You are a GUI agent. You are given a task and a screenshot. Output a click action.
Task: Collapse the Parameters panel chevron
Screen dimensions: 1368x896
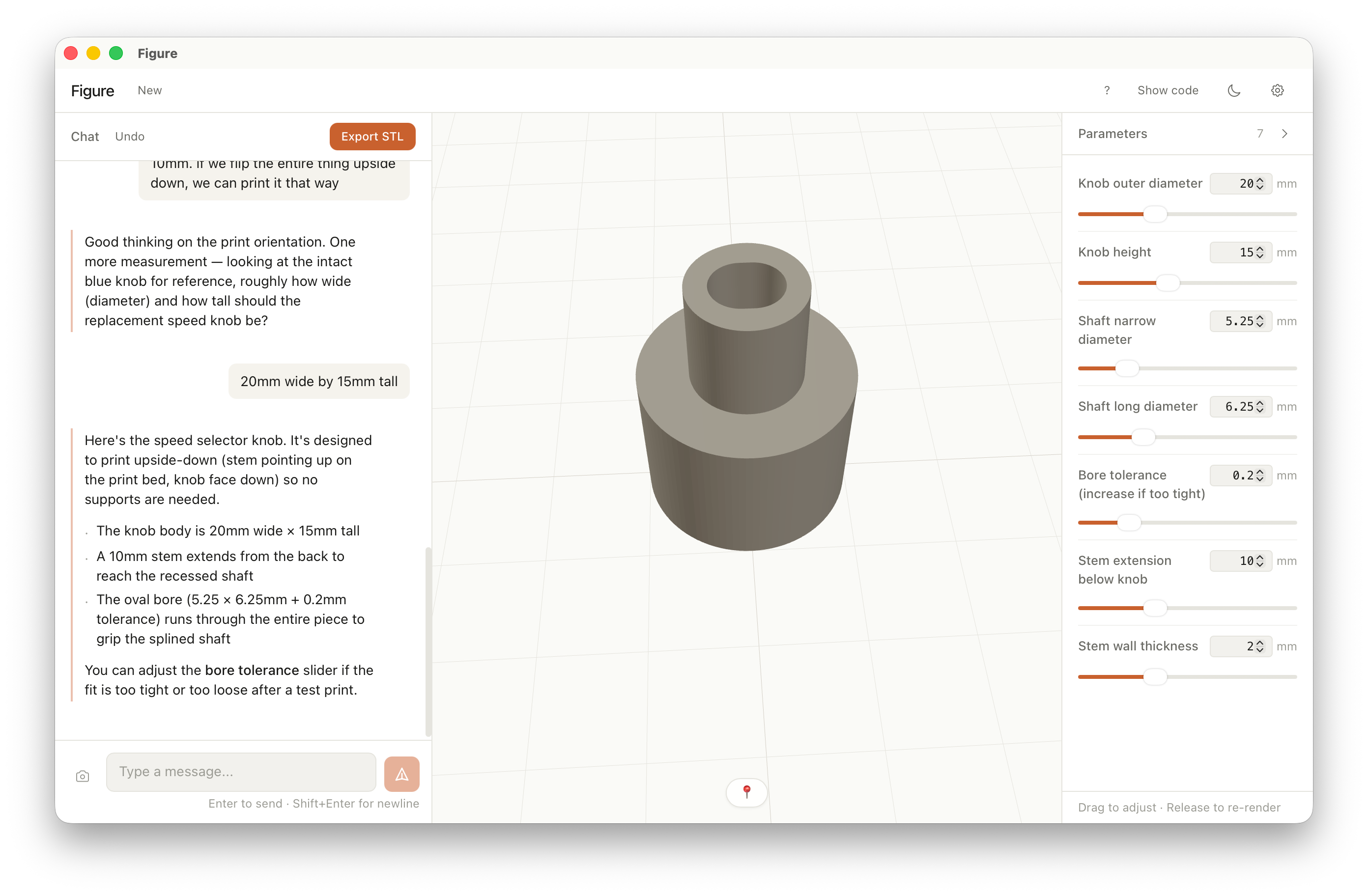(x=1284, y=133)
